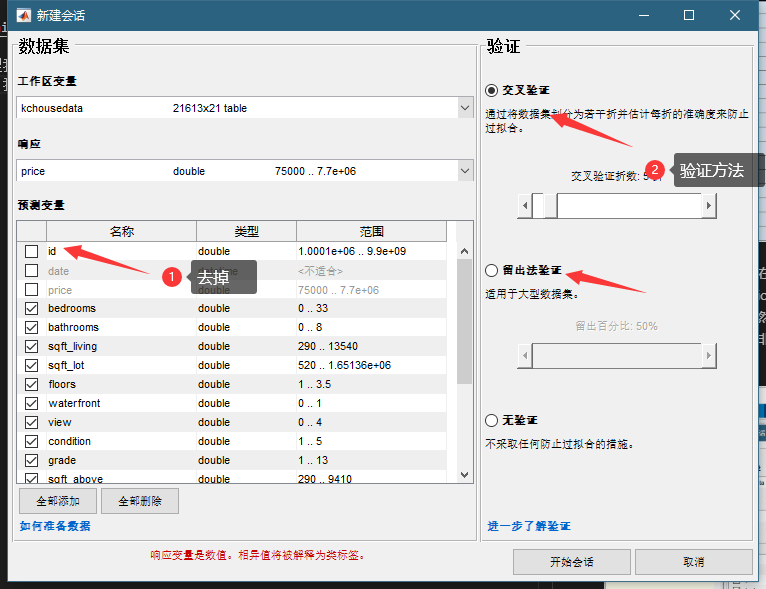This screenshot has width=766, height=589.
Task: Maximize the 新建会话 dialog window
Action: coord(688,15)
